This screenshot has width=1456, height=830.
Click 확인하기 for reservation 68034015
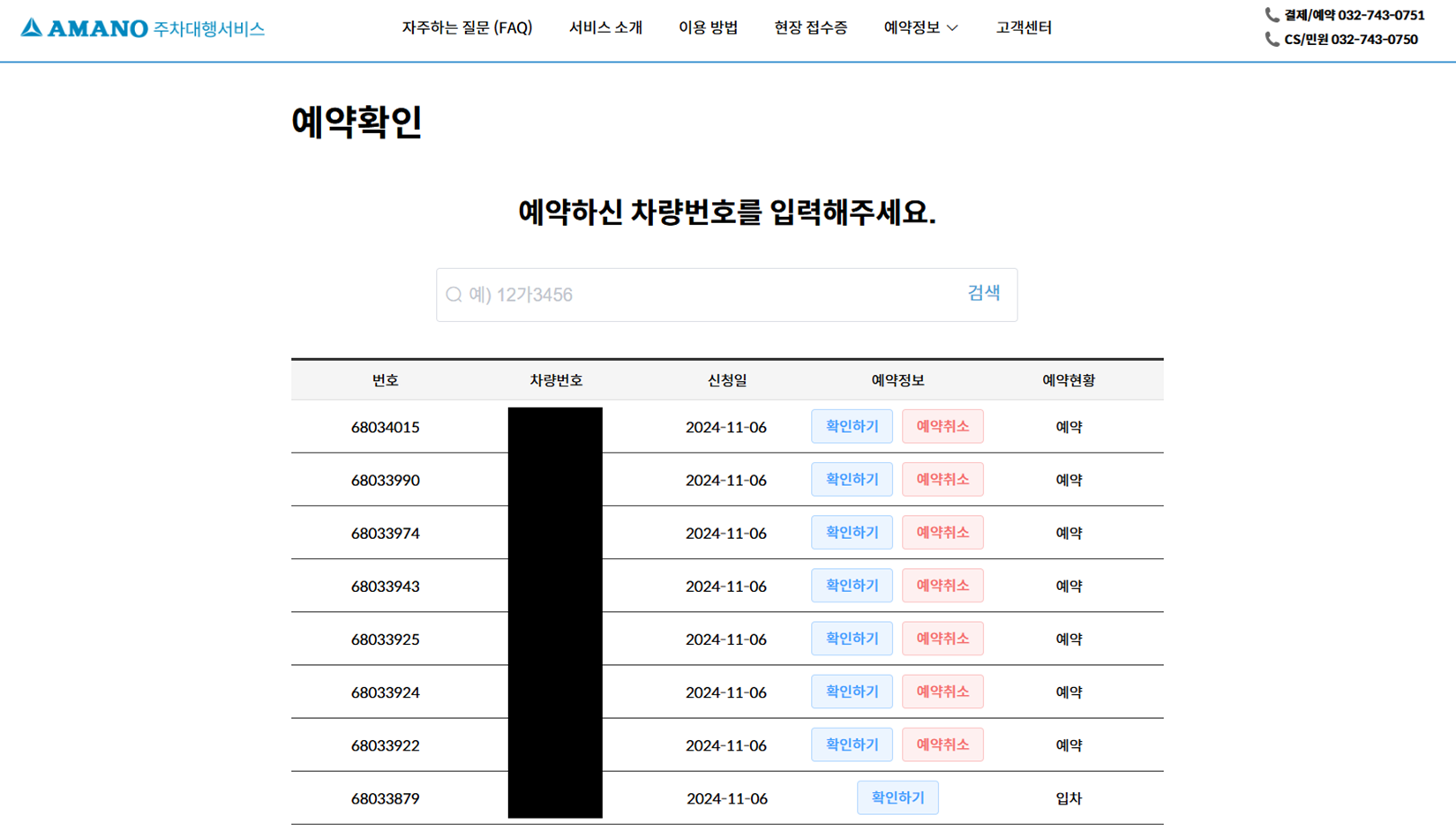pos(852,427)
